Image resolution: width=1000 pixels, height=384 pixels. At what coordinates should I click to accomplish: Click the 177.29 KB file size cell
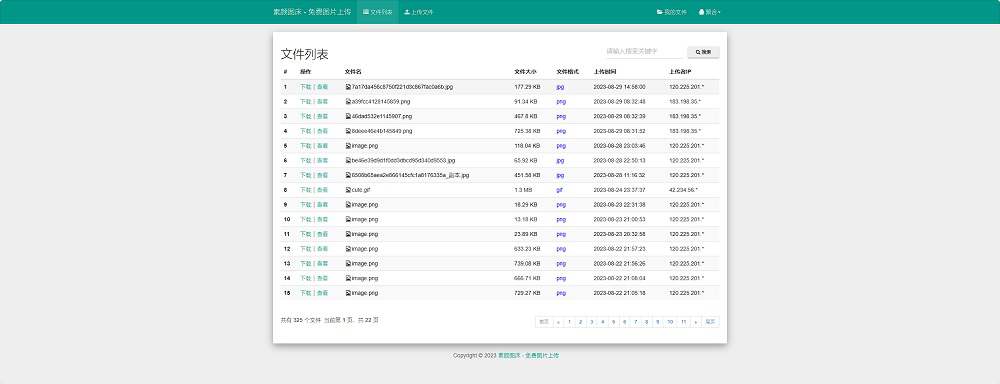pyautogui.click(x=527, y=87)
